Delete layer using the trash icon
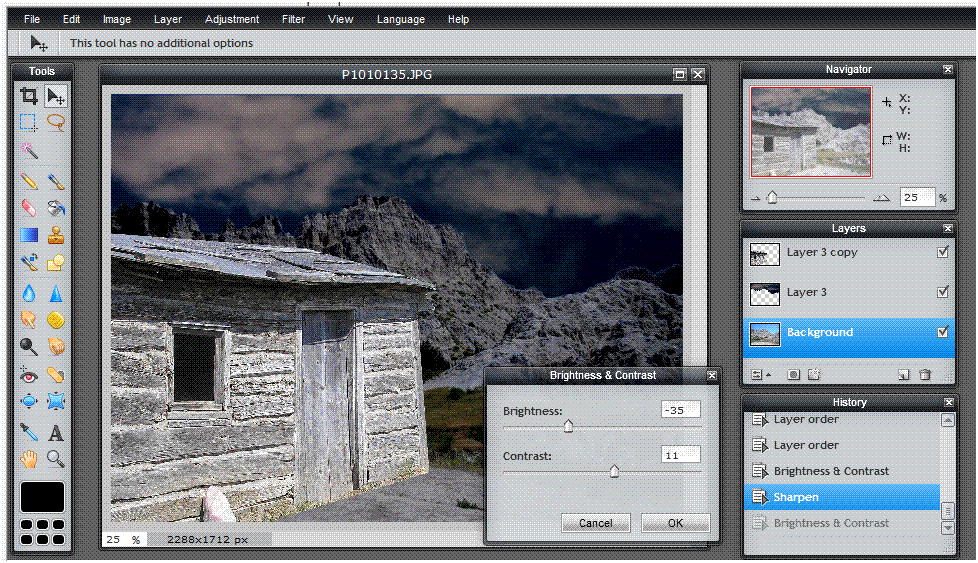The image size is (978, 563). click(925, 375)
